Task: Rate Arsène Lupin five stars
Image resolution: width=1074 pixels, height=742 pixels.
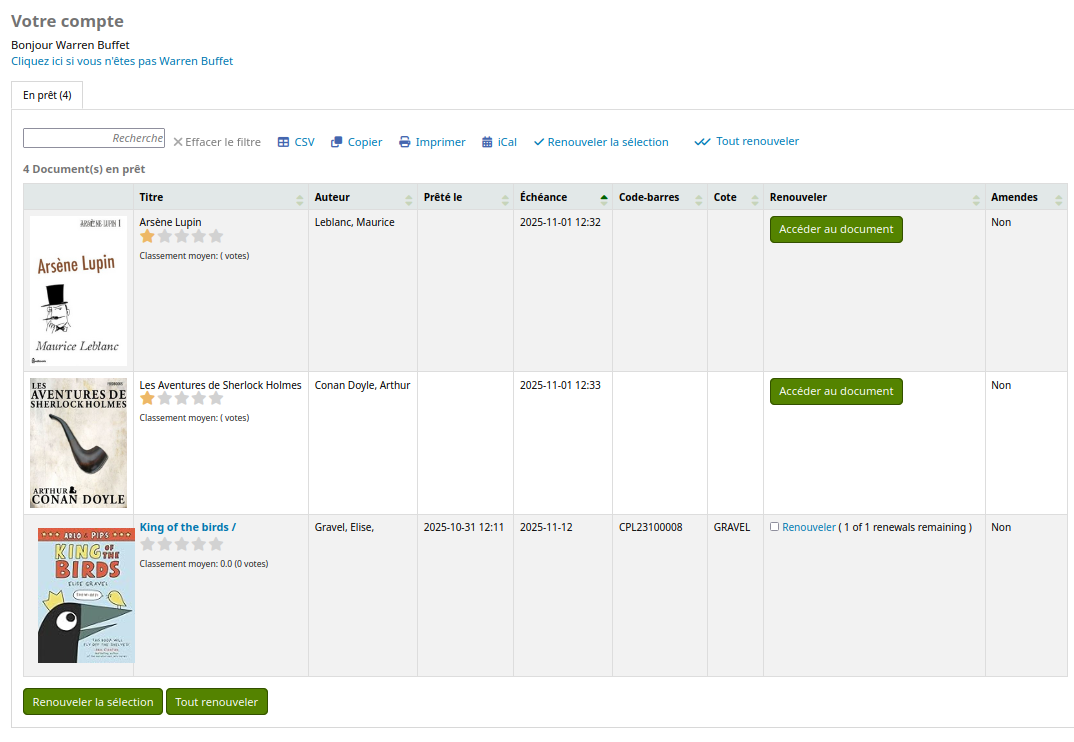Action: tap(216, 237)
